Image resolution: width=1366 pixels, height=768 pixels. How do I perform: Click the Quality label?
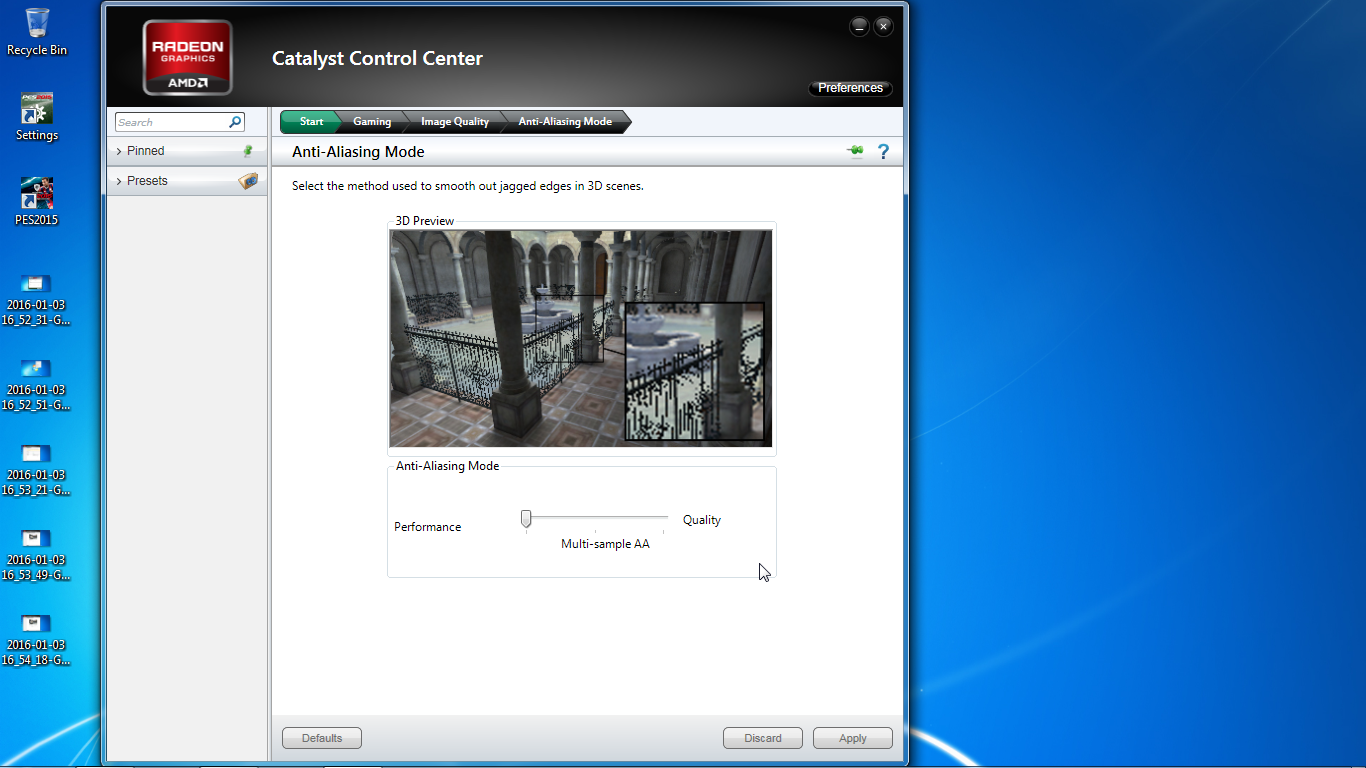point(702,520)
